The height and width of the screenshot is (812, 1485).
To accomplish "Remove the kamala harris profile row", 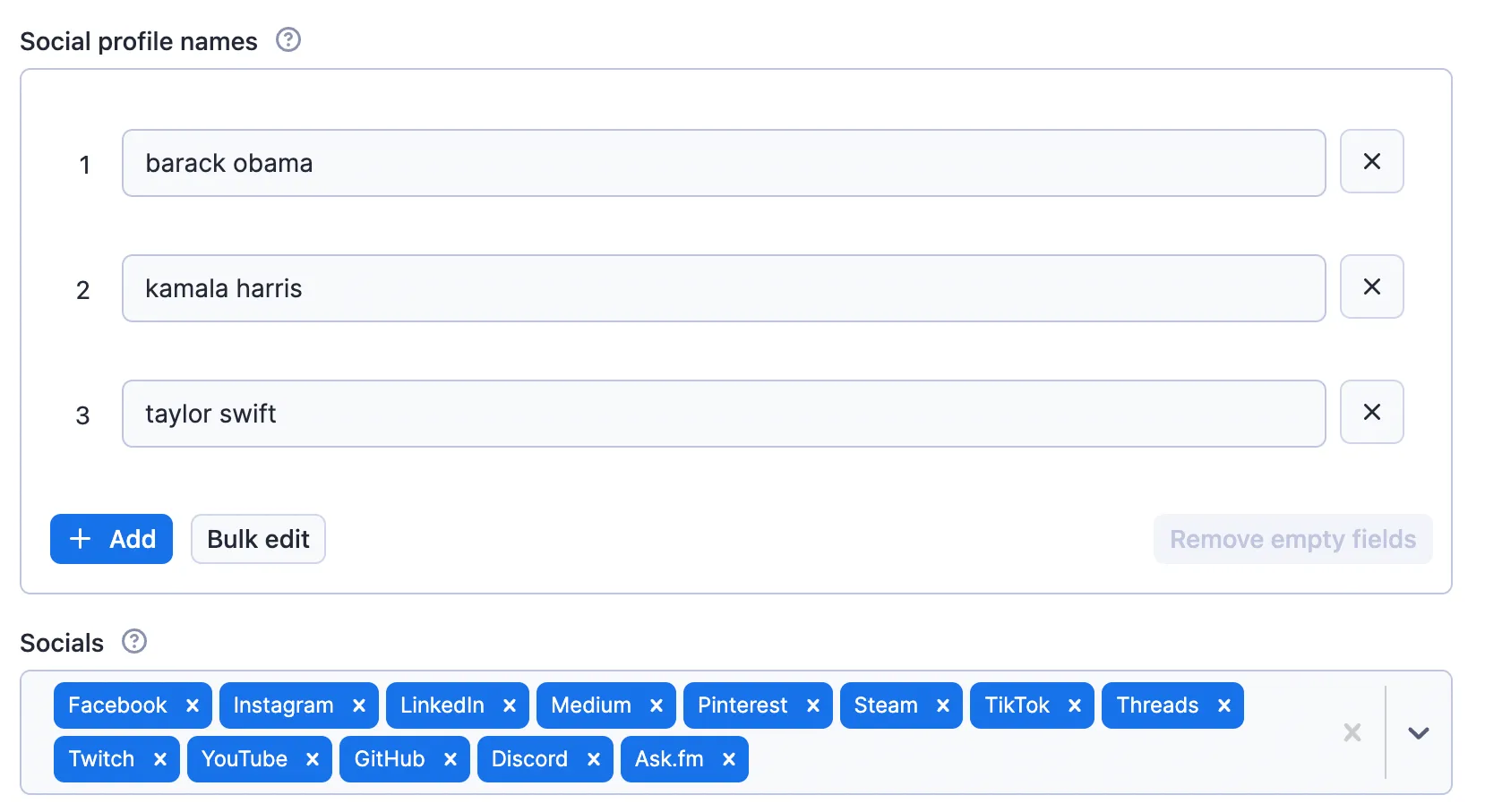I will [1371, 287].
